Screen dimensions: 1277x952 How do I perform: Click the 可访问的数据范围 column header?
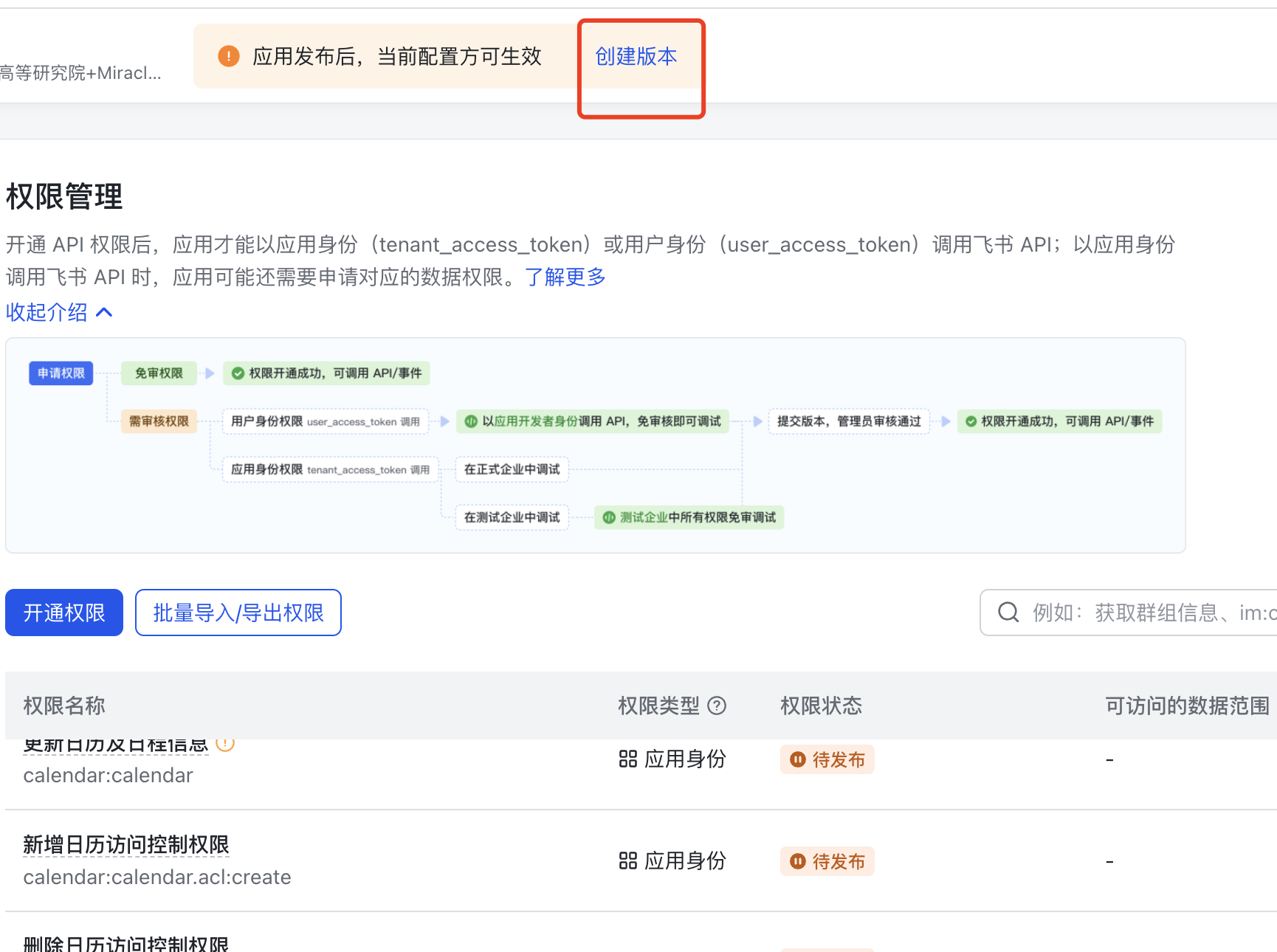pos(1187,706)
